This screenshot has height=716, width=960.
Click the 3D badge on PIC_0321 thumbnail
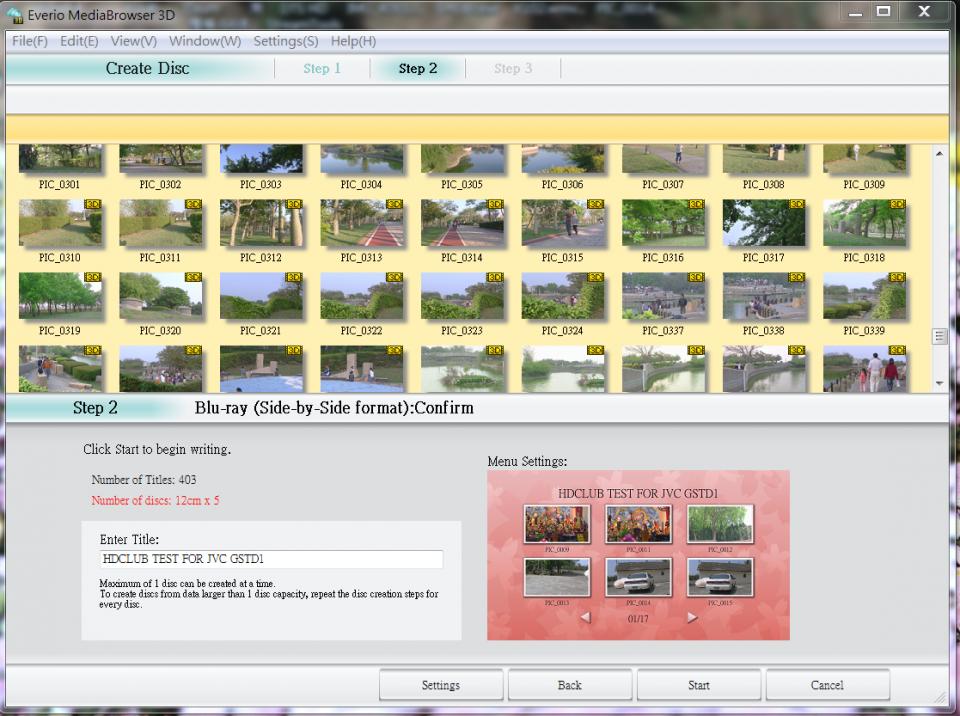(x=294, y=277)
